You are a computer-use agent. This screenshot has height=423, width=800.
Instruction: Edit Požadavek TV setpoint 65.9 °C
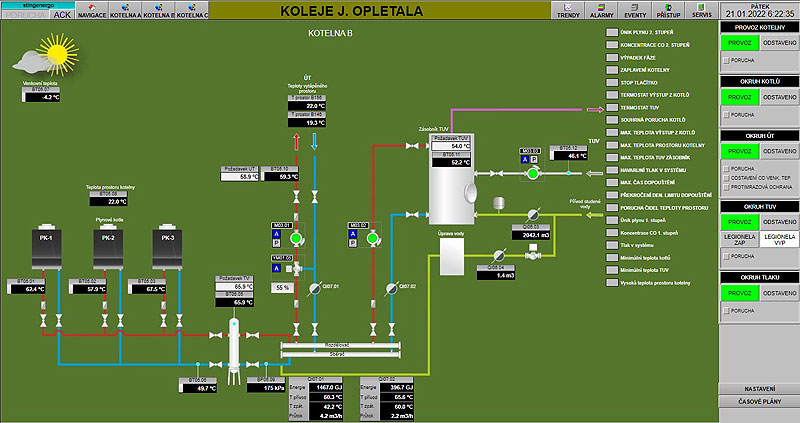point(234,287)
